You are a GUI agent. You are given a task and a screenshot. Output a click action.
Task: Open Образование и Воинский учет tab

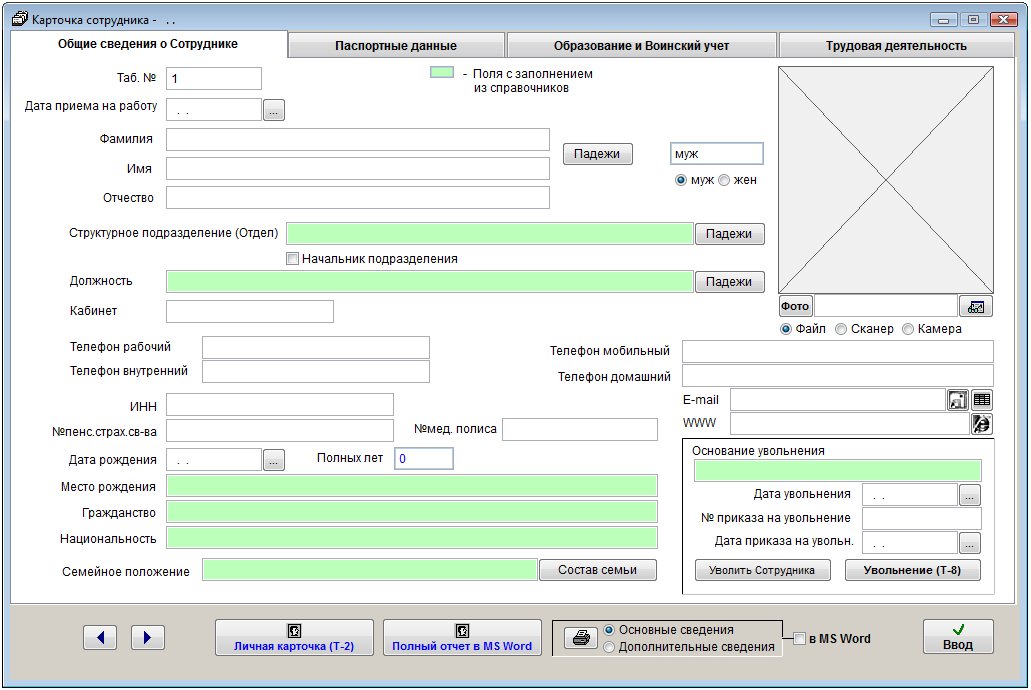coord(641,45)
